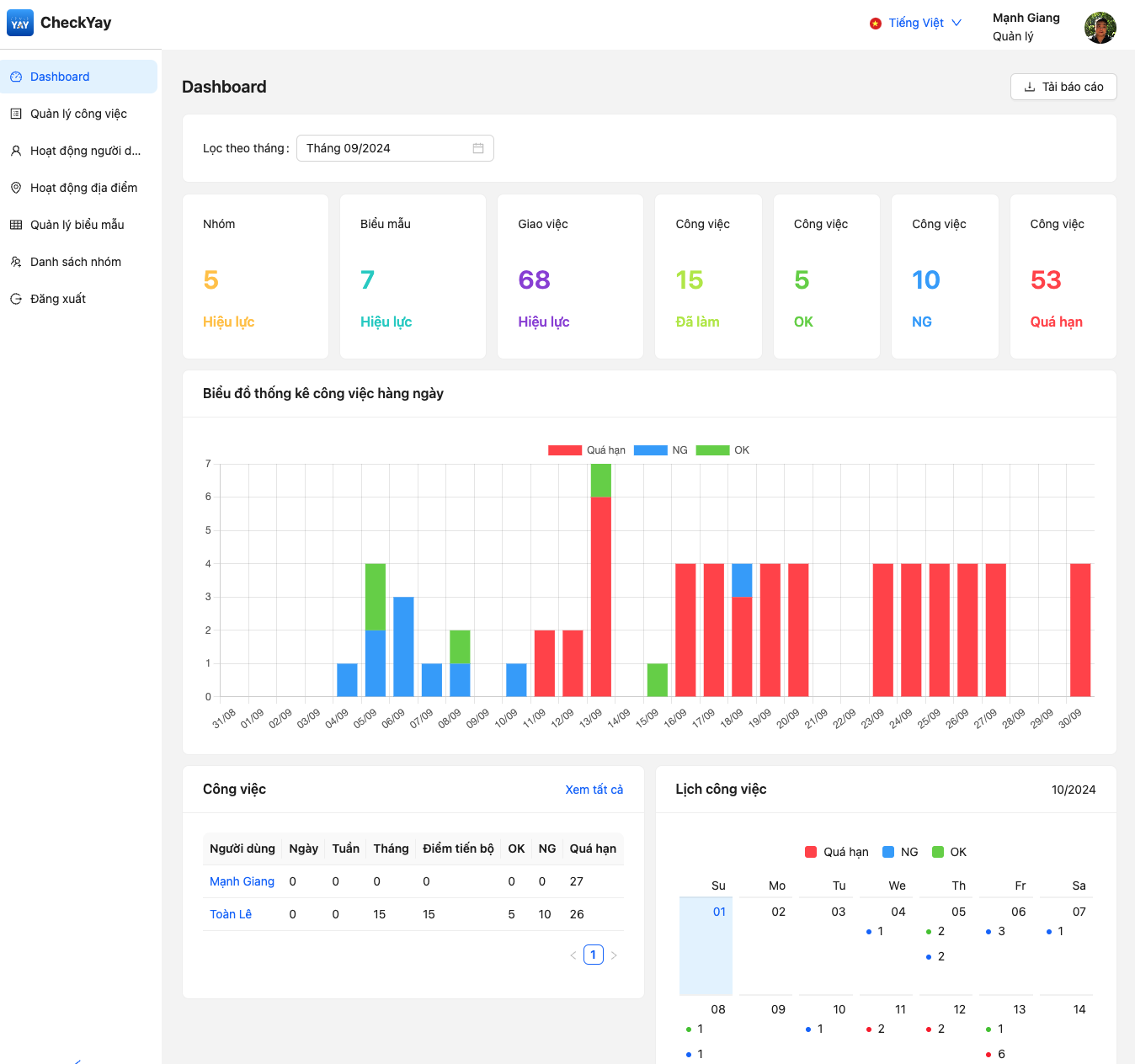This screenshot has width=1135, height=1064.
Task: Open Quản lý công việc menu item
Action: 78,114
